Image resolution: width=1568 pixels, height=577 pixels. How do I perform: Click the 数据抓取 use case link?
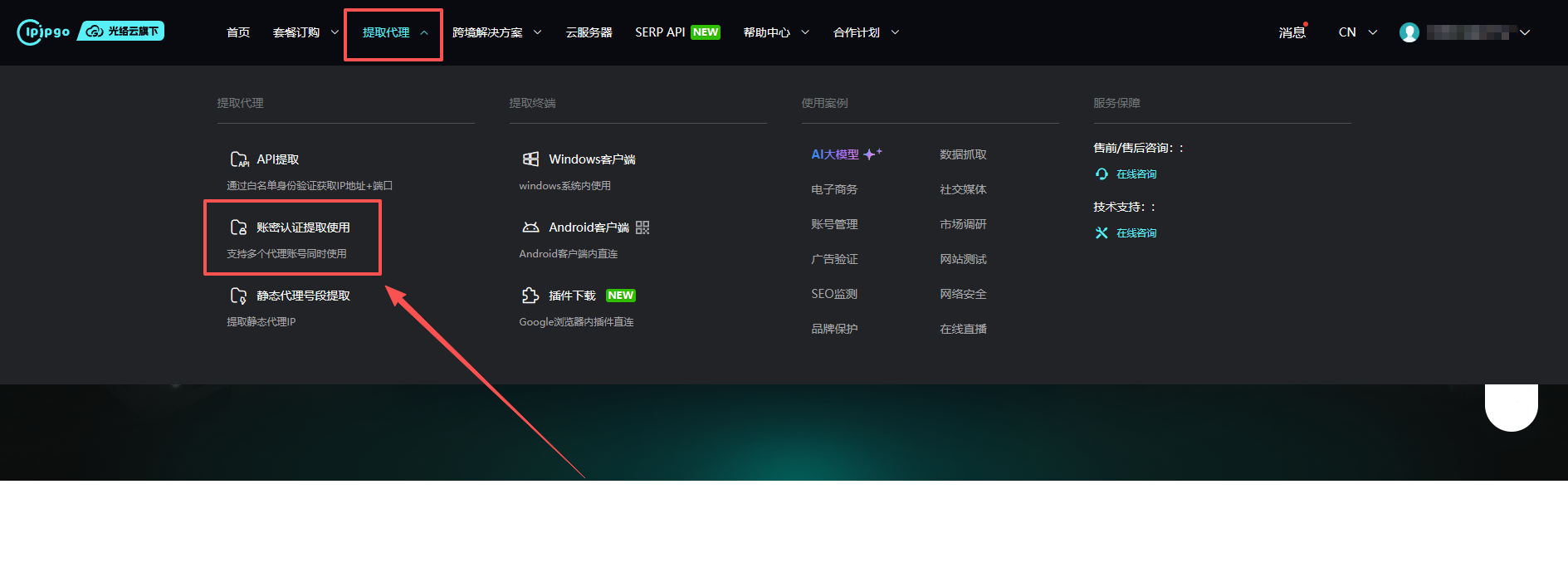(x=963, y=154)
